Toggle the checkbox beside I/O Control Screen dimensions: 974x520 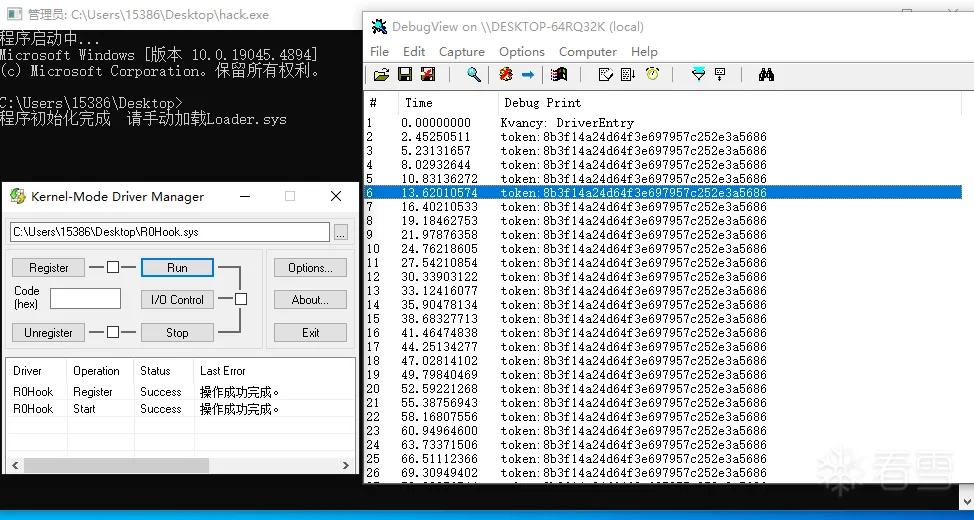point(240,299)
